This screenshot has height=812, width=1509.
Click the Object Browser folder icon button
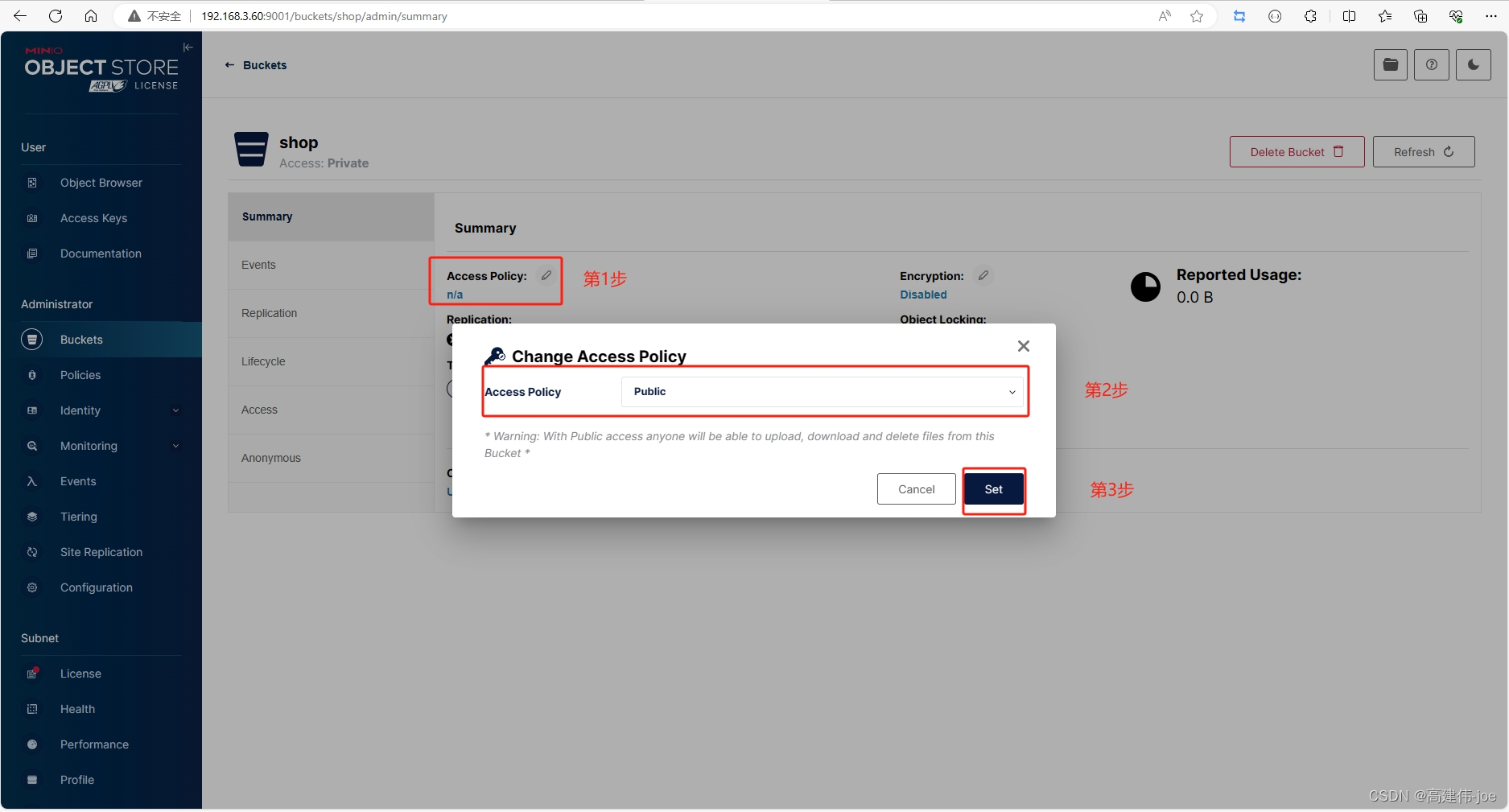point(1390,65)
